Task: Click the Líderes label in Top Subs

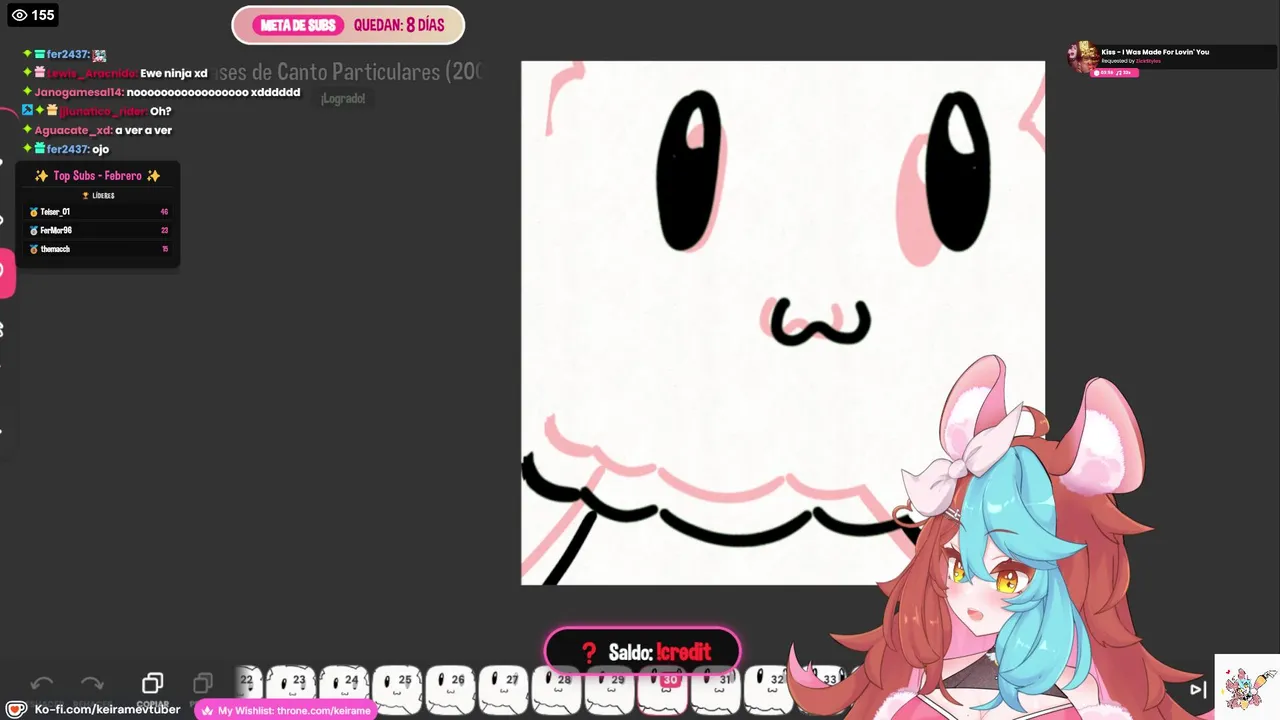Action: (x=103, y=196)
